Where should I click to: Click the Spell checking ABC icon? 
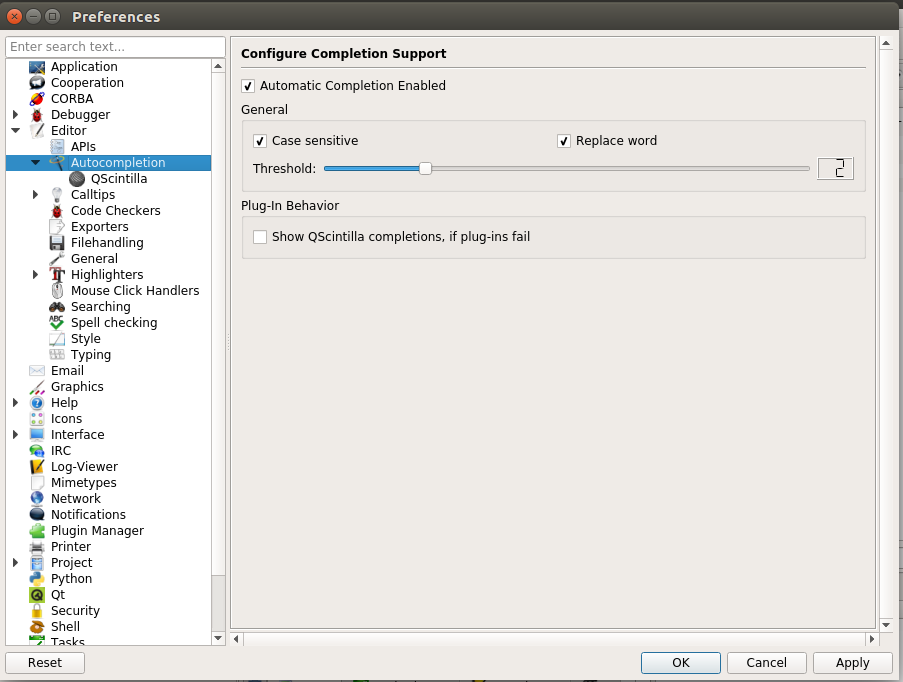(x=57, y=323)
